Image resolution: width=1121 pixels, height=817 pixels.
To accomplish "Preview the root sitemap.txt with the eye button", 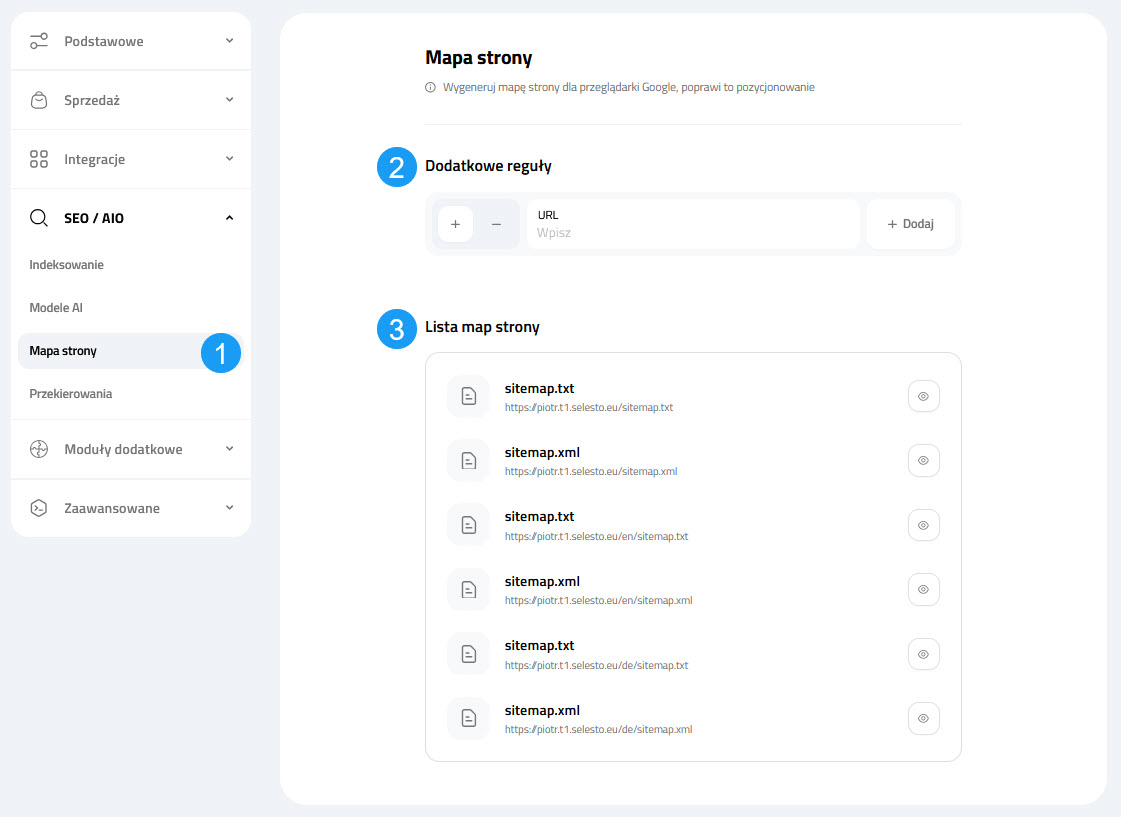I will [923, 396].
